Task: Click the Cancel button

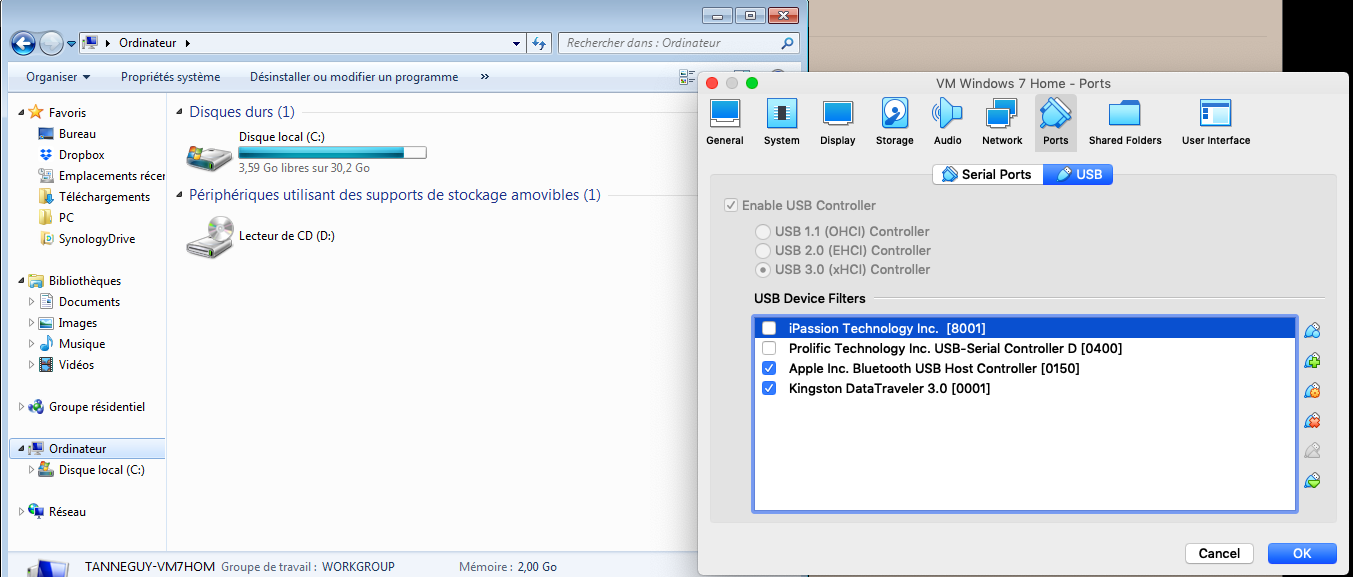Action: pos(1219,553)
